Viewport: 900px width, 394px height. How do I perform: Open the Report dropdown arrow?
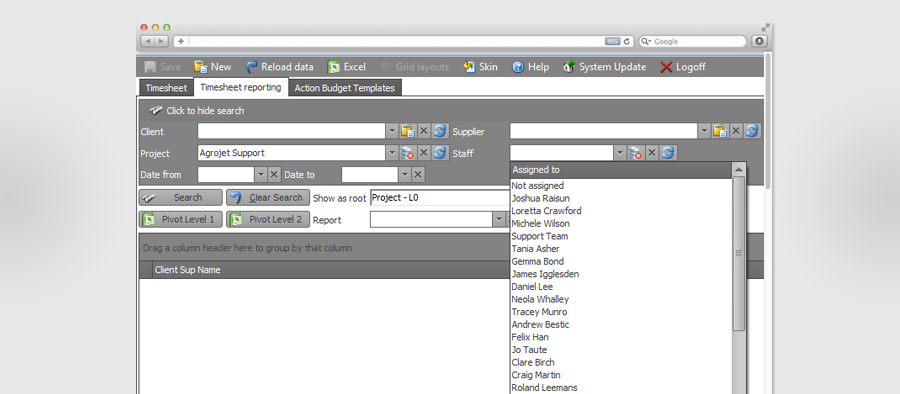click(498, 219)
